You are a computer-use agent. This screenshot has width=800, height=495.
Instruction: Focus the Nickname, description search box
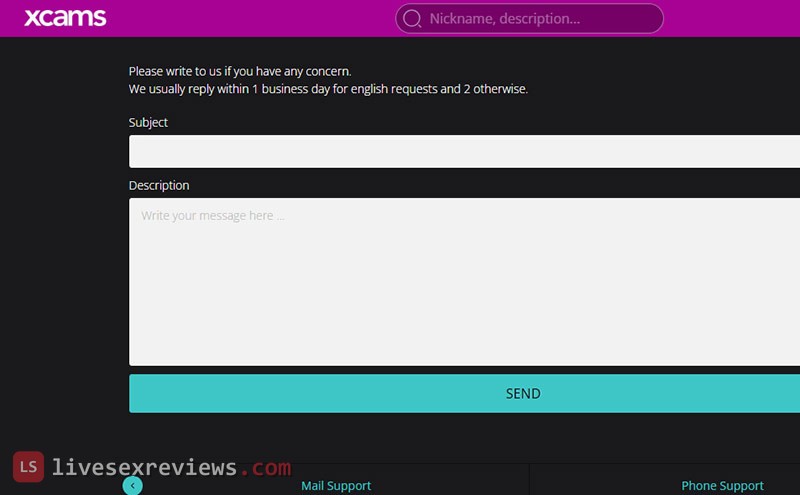pos(529,18)
